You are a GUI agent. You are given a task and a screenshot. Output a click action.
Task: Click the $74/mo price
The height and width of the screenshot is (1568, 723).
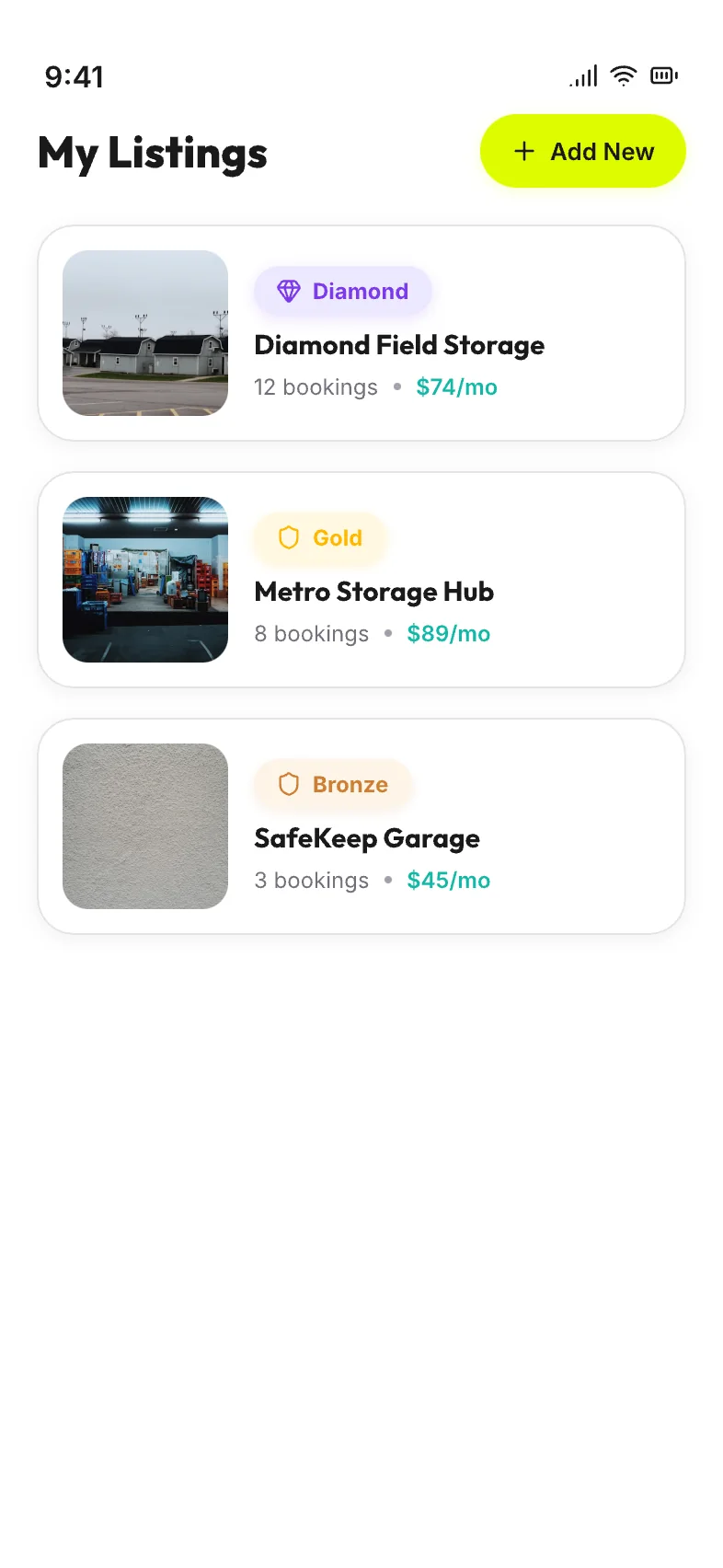pyautogui.click(x=456, y=387)
